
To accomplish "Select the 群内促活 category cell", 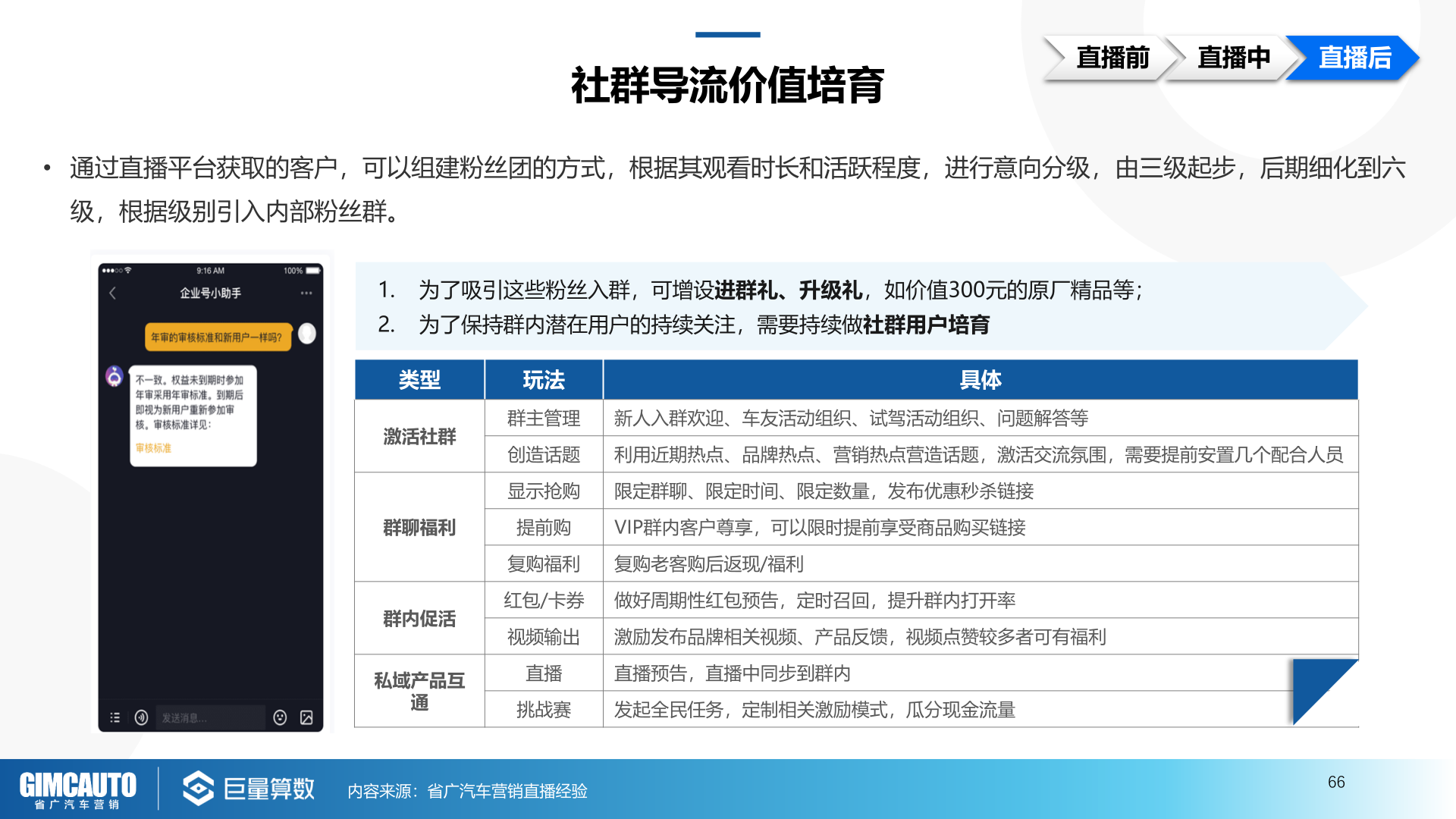I will coord(419,618).
